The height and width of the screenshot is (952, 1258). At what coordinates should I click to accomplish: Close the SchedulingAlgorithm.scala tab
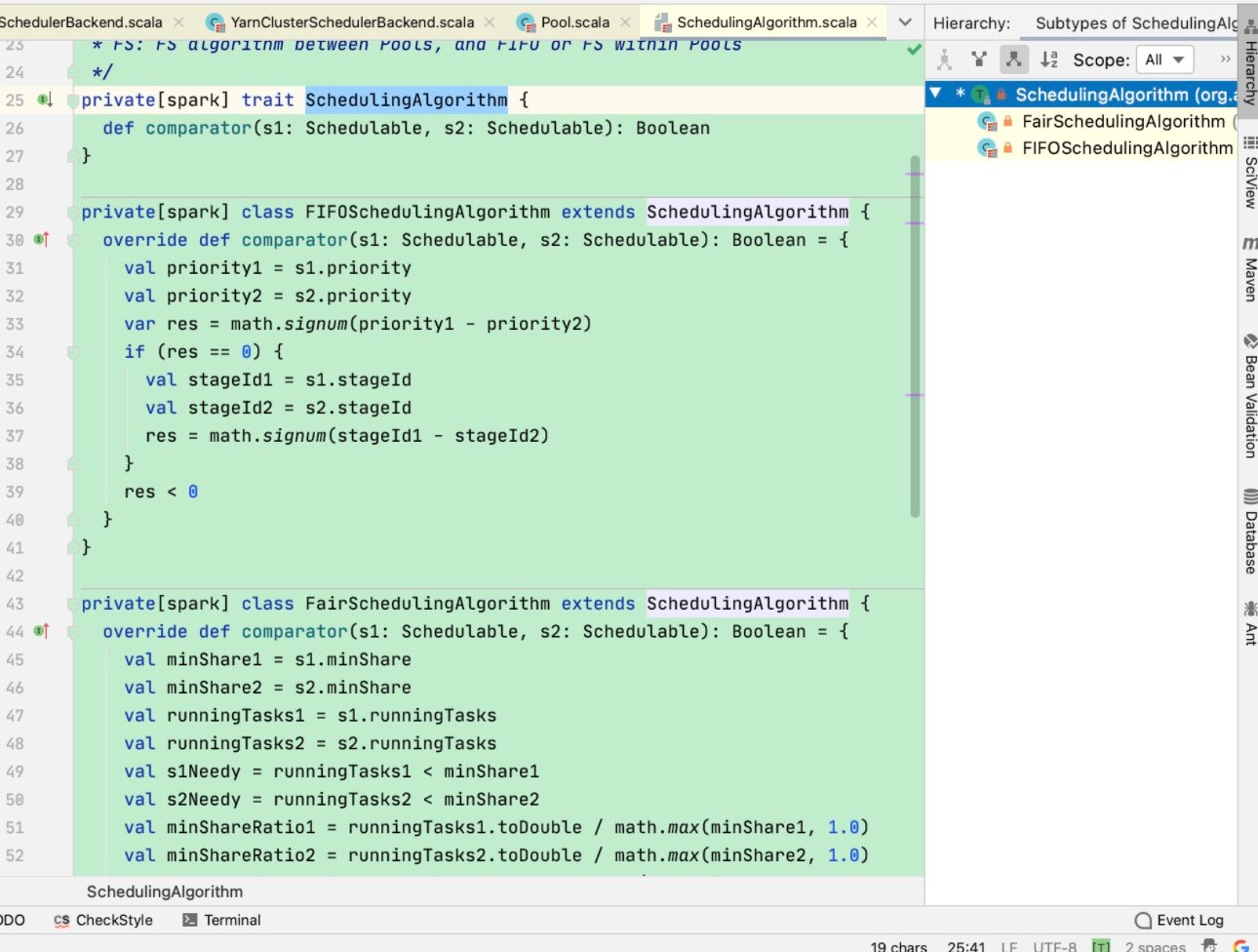pyautogui.click(x=872, y=21)
